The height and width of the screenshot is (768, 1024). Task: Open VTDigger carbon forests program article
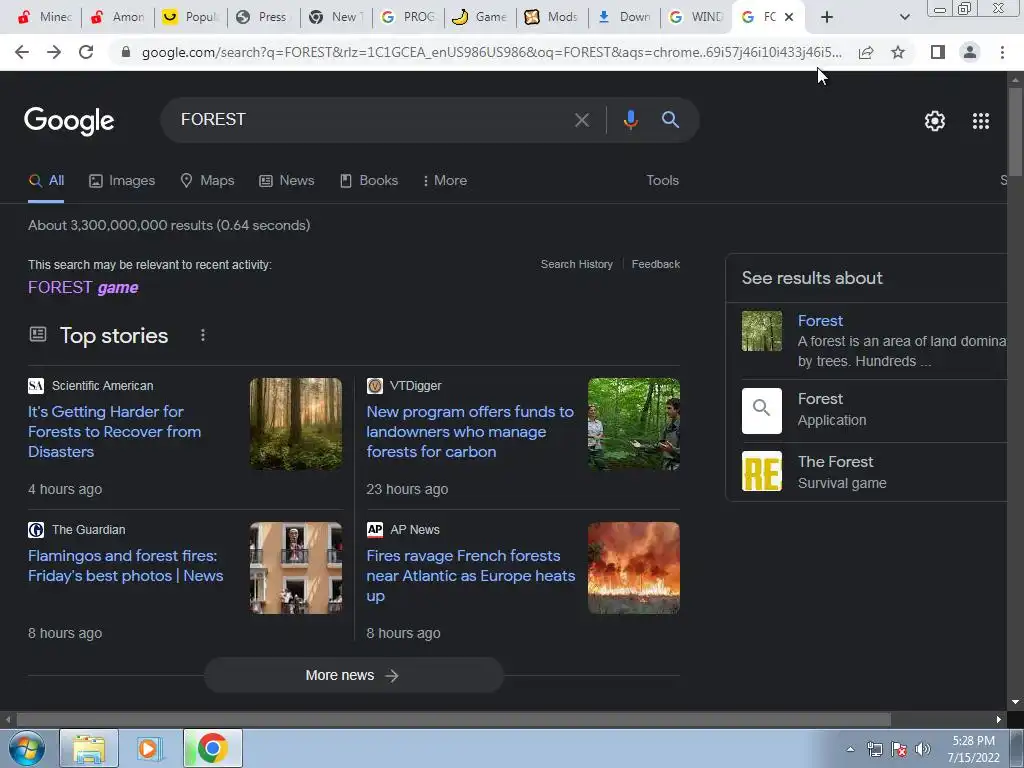(x=470, y=432)
